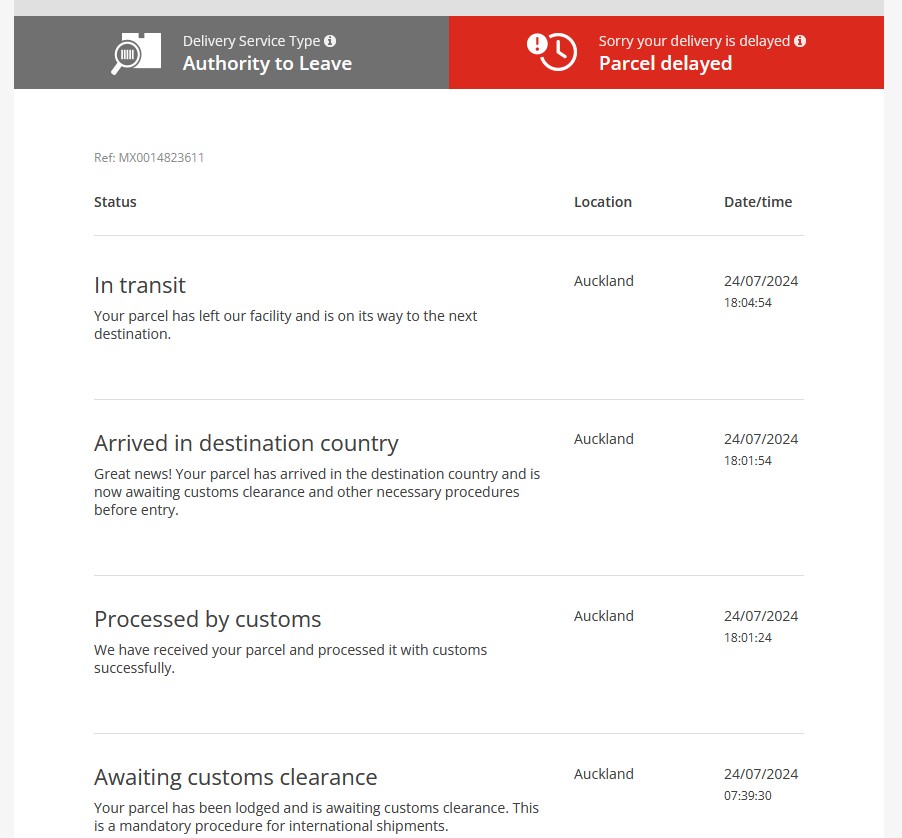
Task: Click Arrived in destination country heading
Action: [x=246, y=443]
